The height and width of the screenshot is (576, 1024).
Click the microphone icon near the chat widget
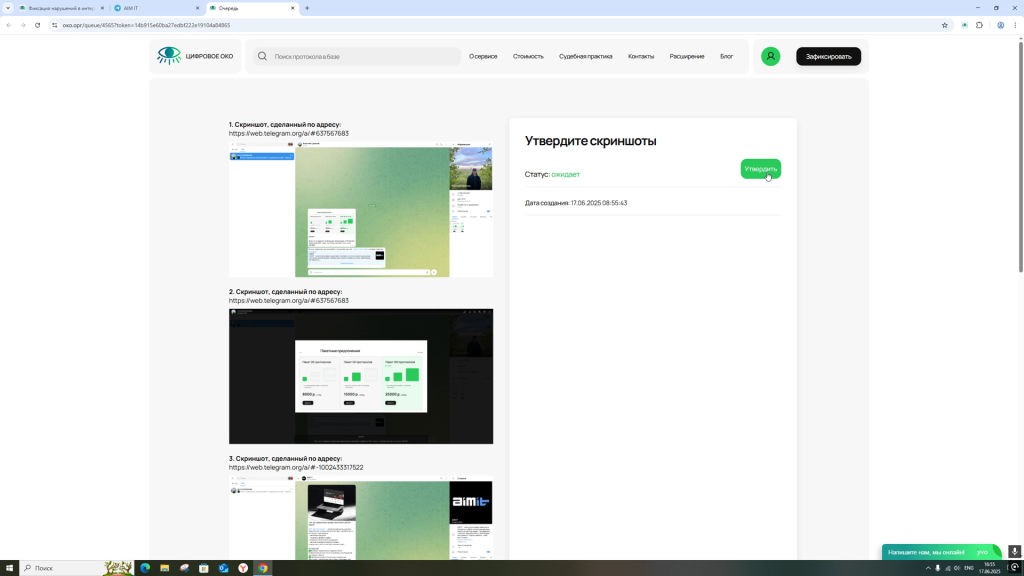tap(1015, 551)
